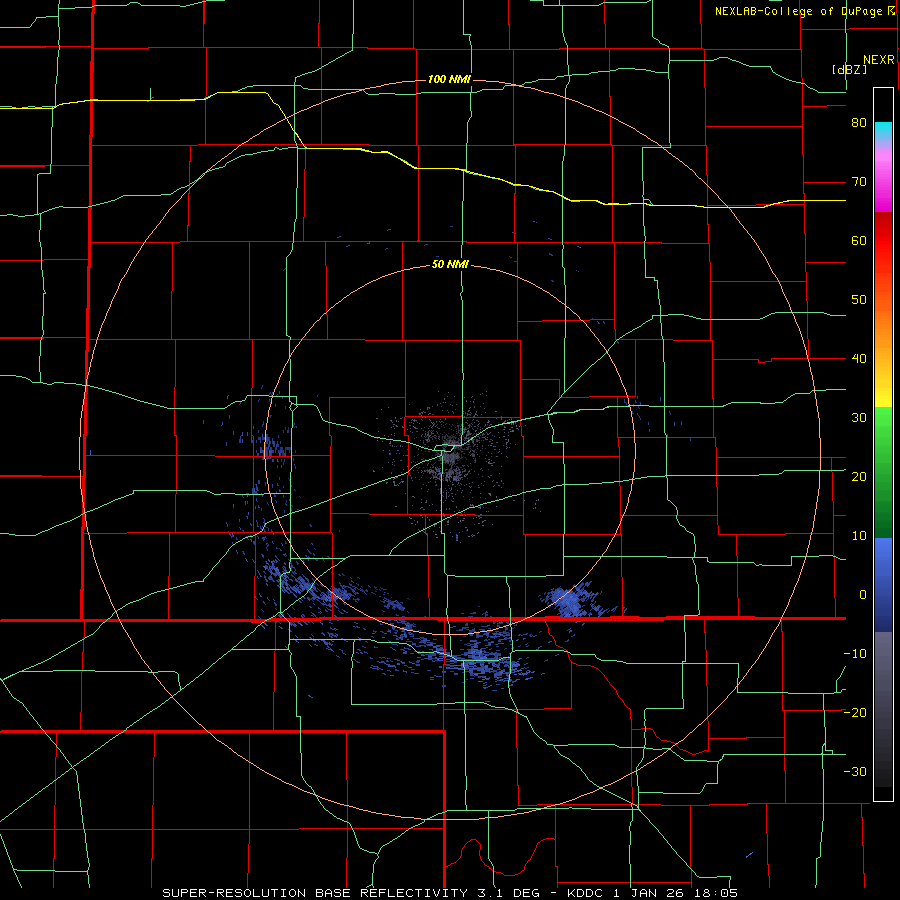
Task: Click the 20 value on the dBZ scale
Action: pos(859,477)
